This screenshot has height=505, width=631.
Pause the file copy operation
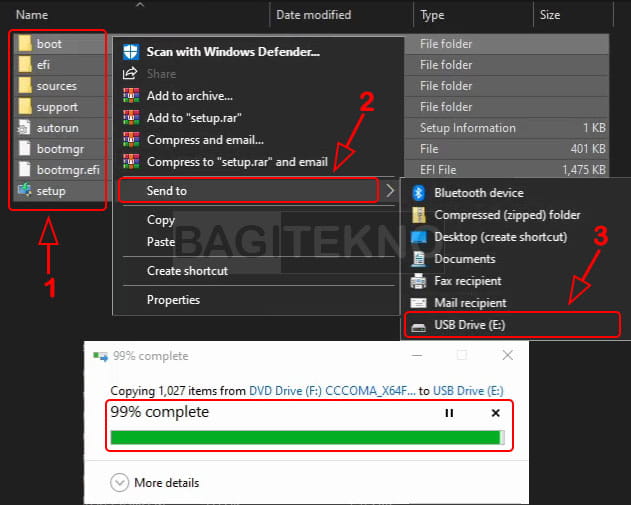click(x=449, y=413)
